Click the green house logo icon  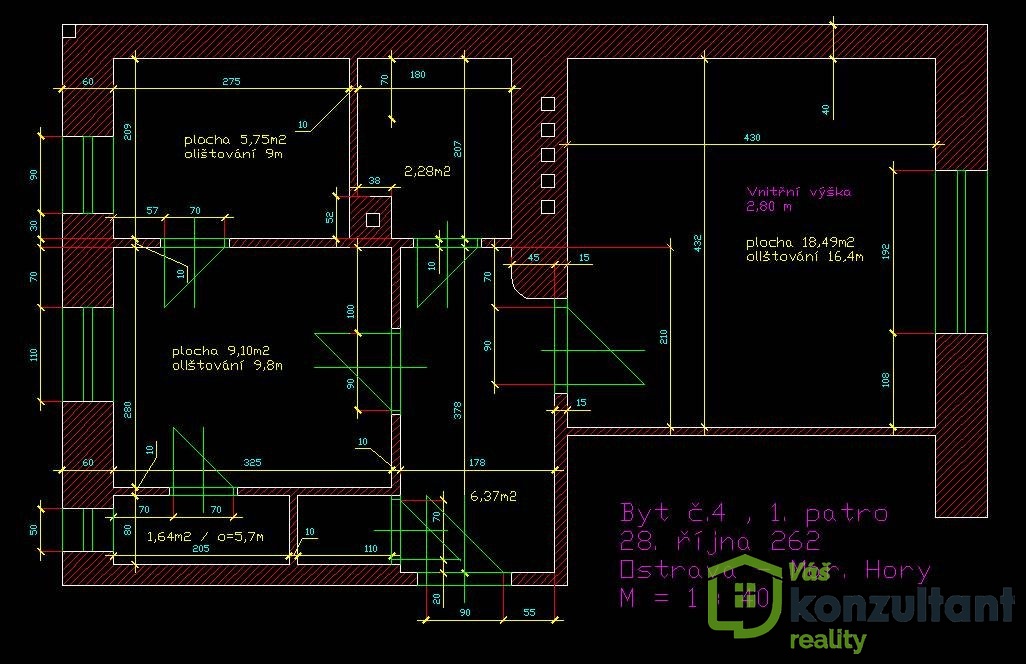tap(745, 597)
